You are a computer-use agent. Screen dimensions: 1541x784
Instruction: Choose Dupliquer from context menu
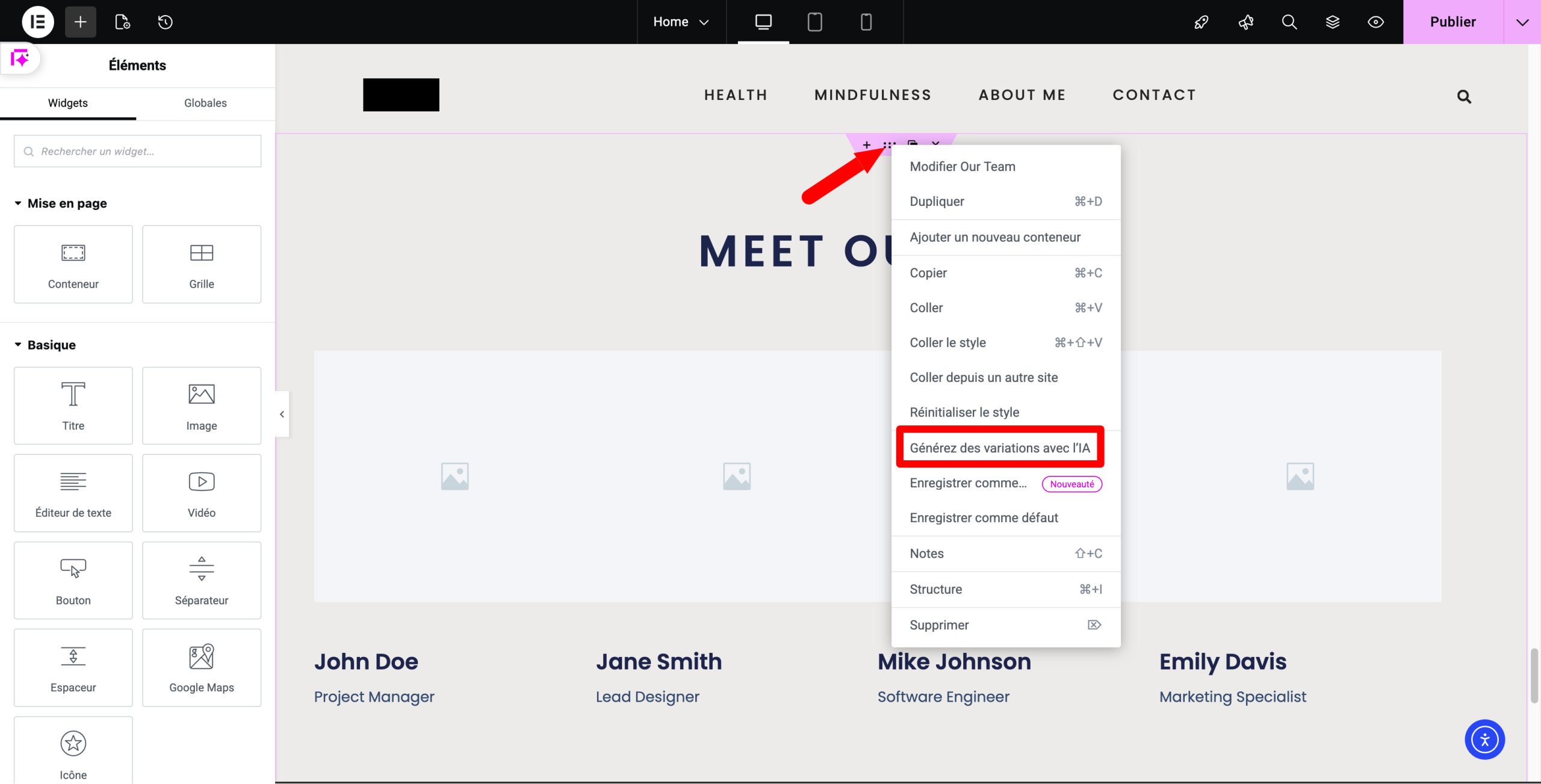(1005, 202)
